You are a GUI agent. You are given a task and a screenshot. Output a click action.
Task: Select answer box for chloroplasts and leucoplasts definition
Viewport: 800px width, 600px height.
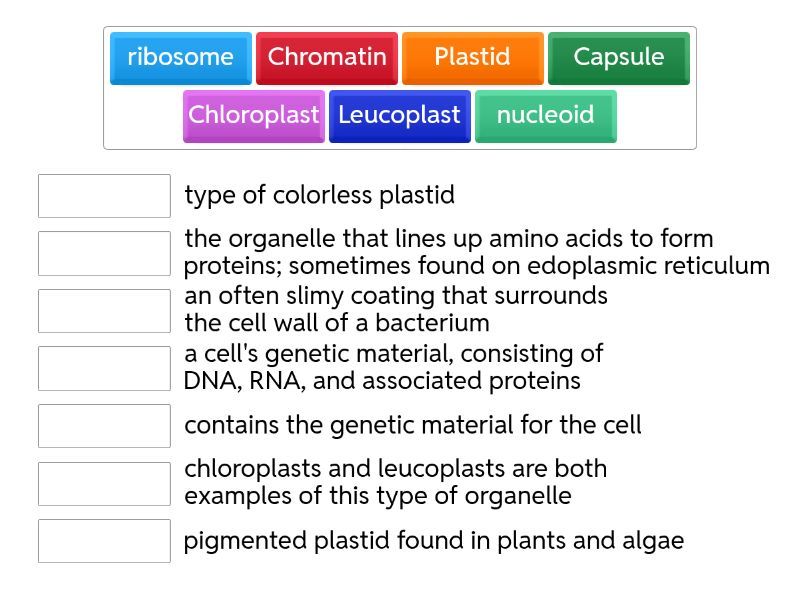pyautogui.click(x=104, y=483)
